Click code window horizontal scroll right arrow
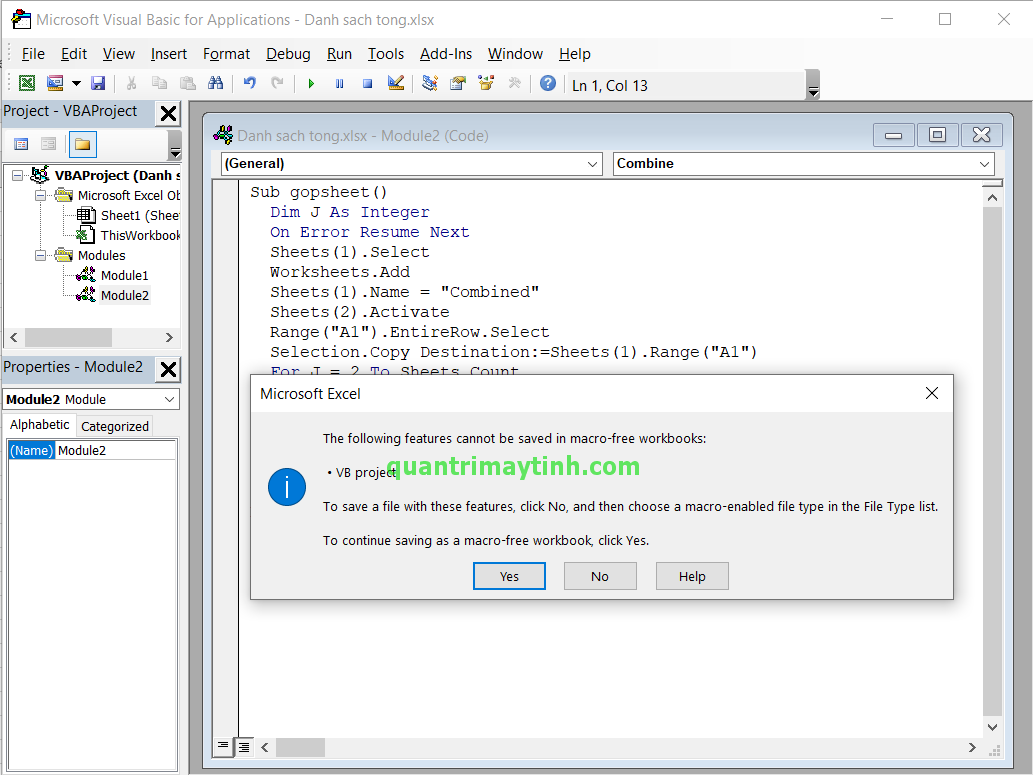 pos(972,747)
